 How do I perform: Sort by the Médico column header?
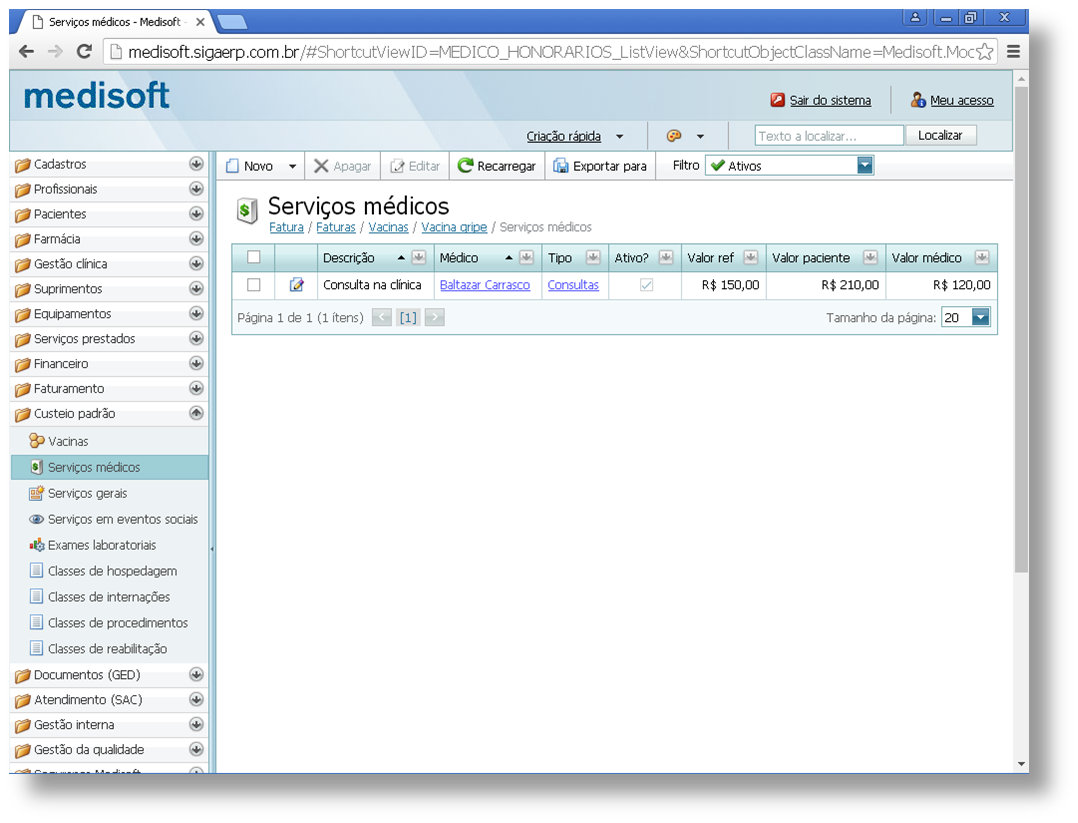point(459,258)
